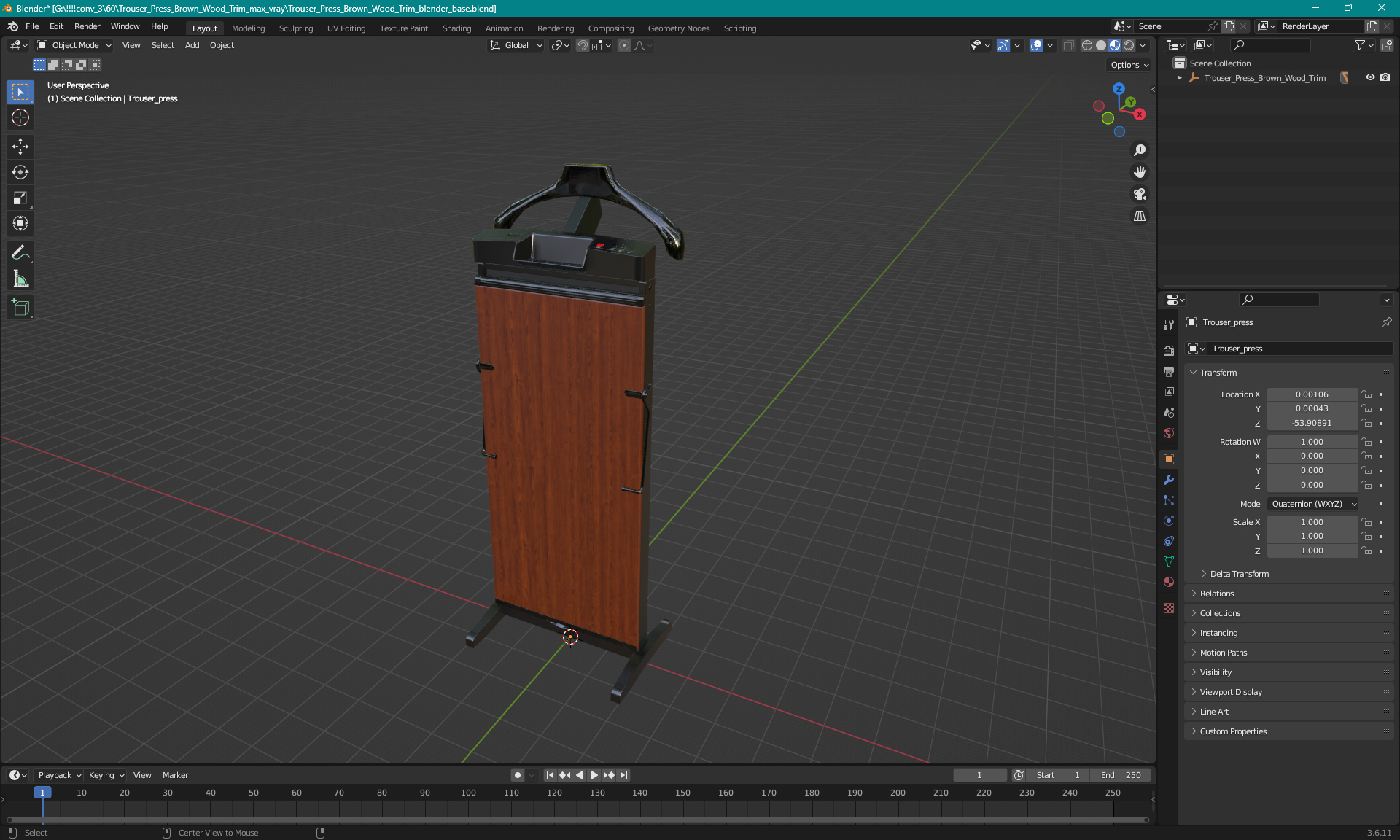Select the Measure tool
The width and height of the screenshot is (1400, 840).
pyautogui.click(x=20, y=279)
